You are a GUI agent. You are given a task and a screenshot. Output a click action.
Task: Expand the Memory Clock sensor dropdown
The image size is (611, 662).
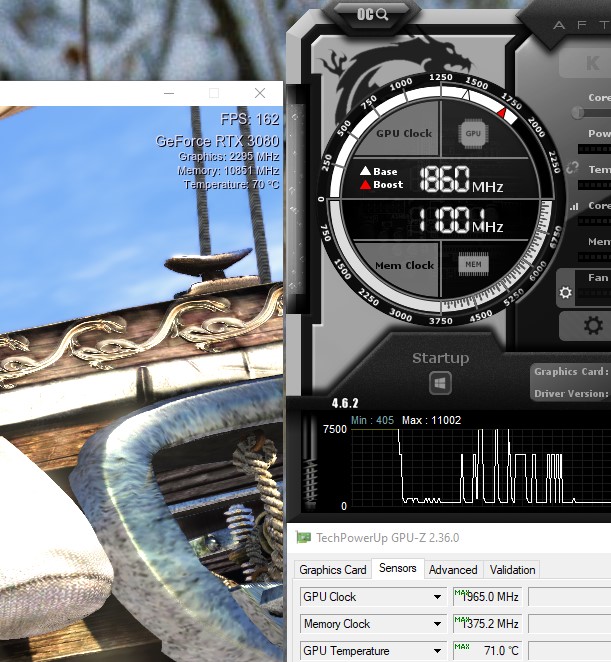click(437, 624)
